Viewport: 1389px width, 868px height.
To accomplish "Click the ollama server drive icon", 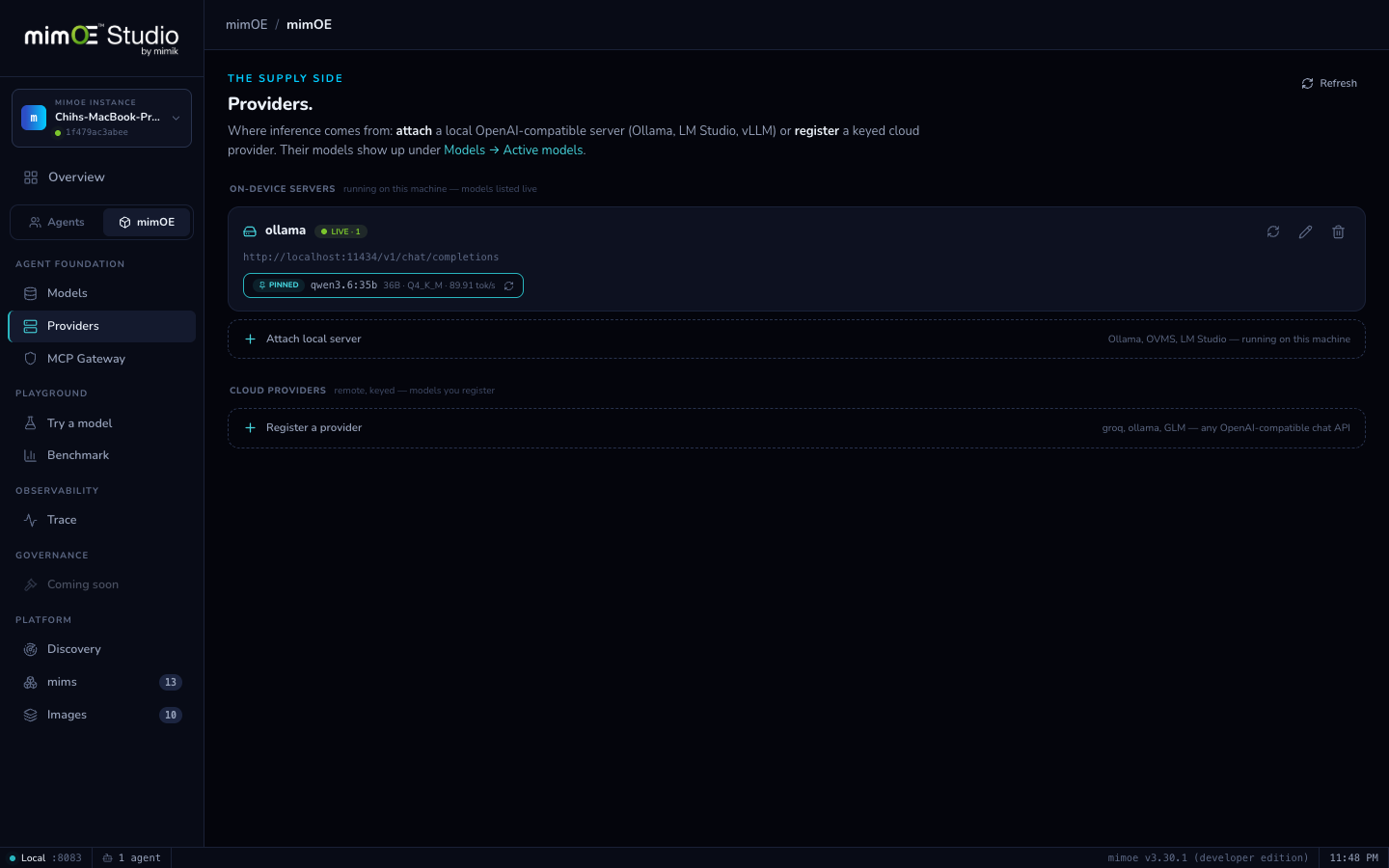I will 250,231.
